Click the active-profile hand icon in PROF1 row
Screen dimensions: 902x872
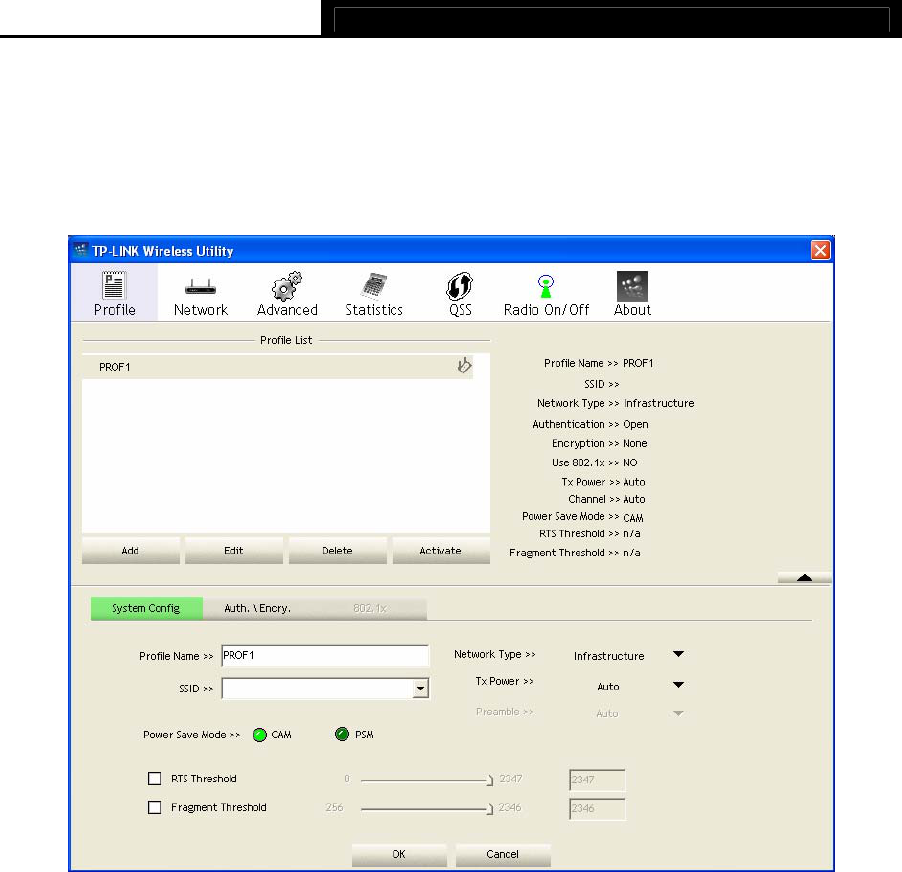click(x=464, y=365)
